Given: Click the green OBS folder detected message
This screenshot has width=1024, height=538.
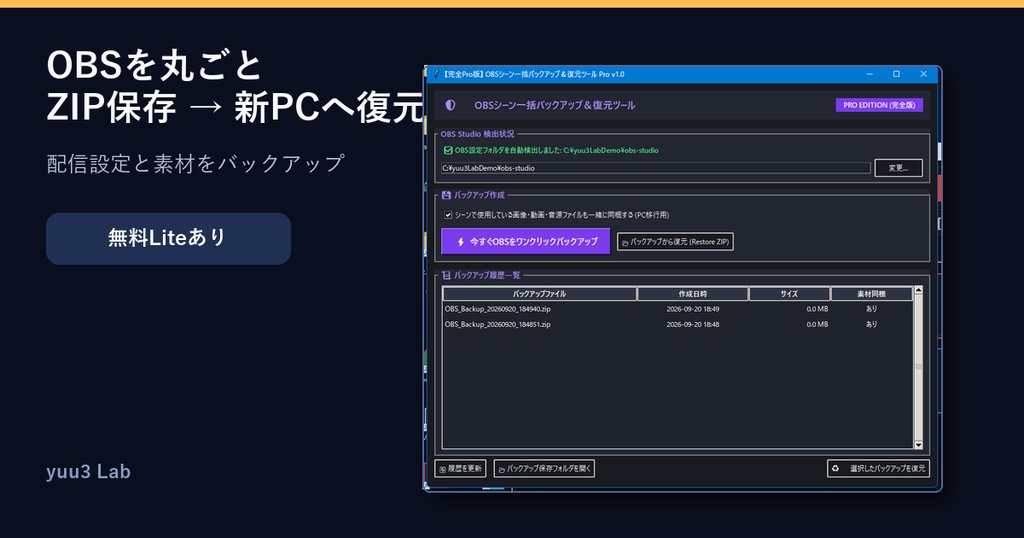Looking at the screenshot, I should (556, 150).
